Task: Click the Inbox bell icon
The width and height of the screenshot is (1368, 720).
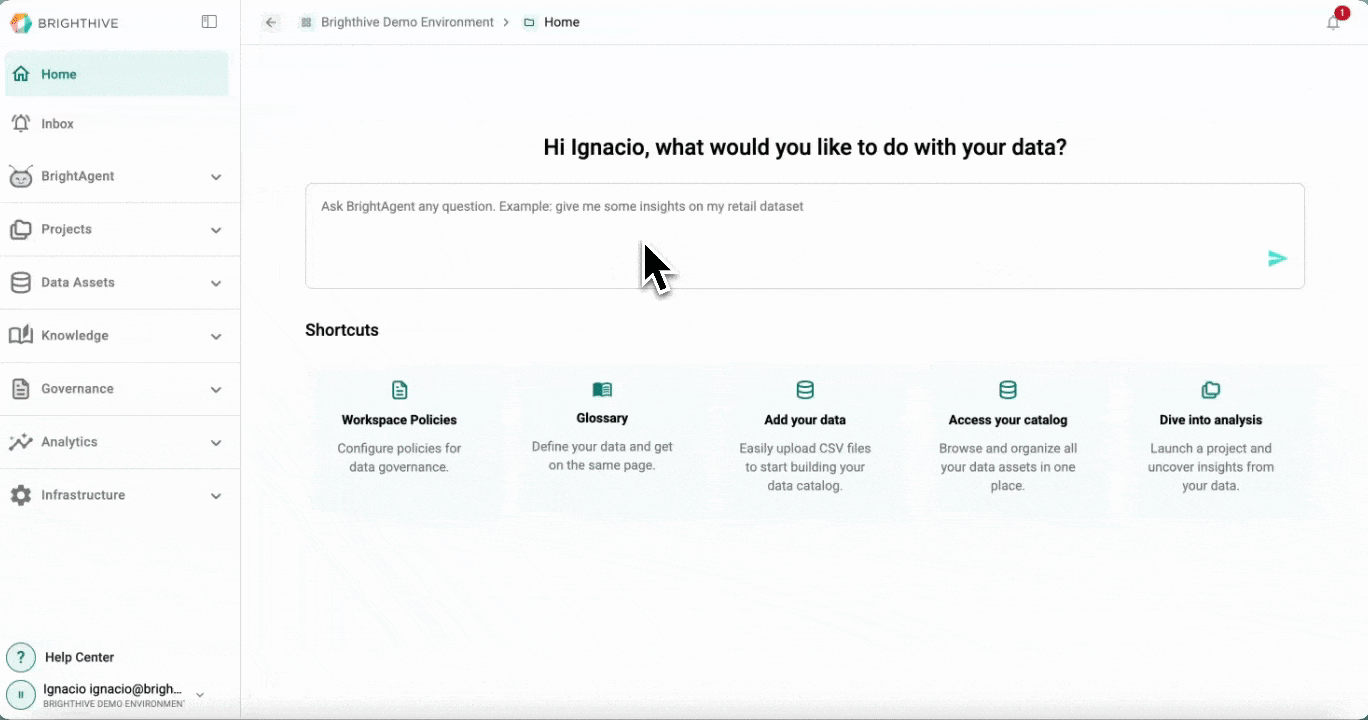Action: pos(21,123)
